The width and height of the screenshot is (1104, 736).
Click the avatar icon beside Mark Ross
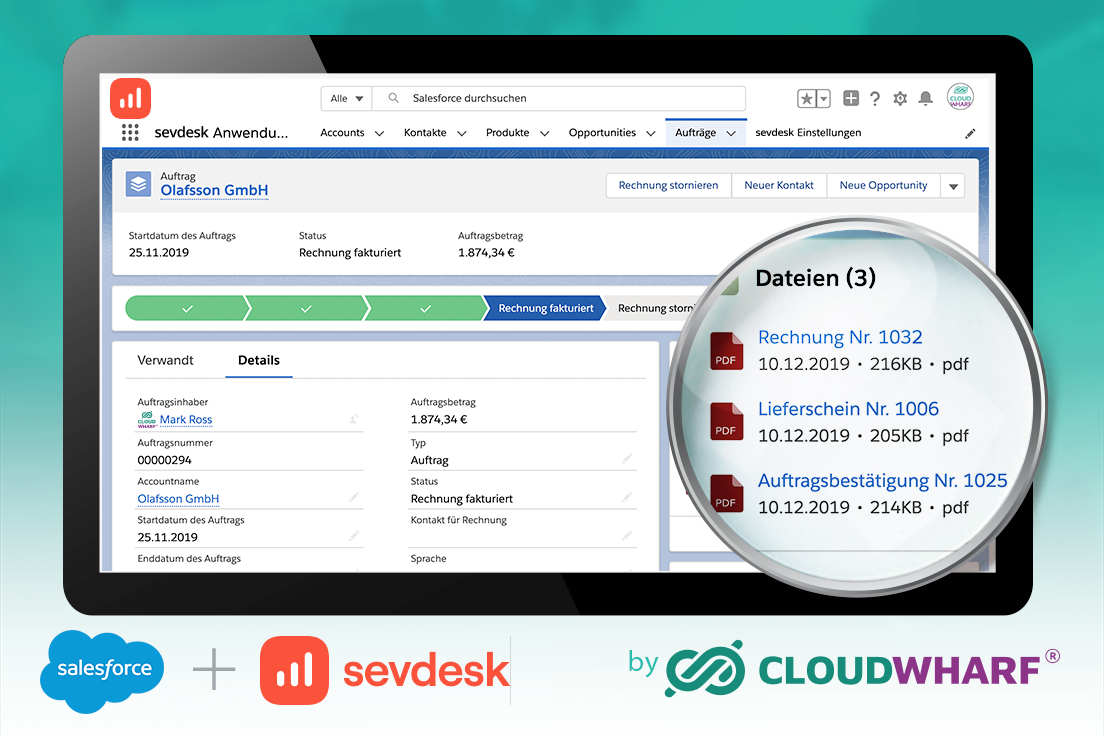(x=146, y=420)
